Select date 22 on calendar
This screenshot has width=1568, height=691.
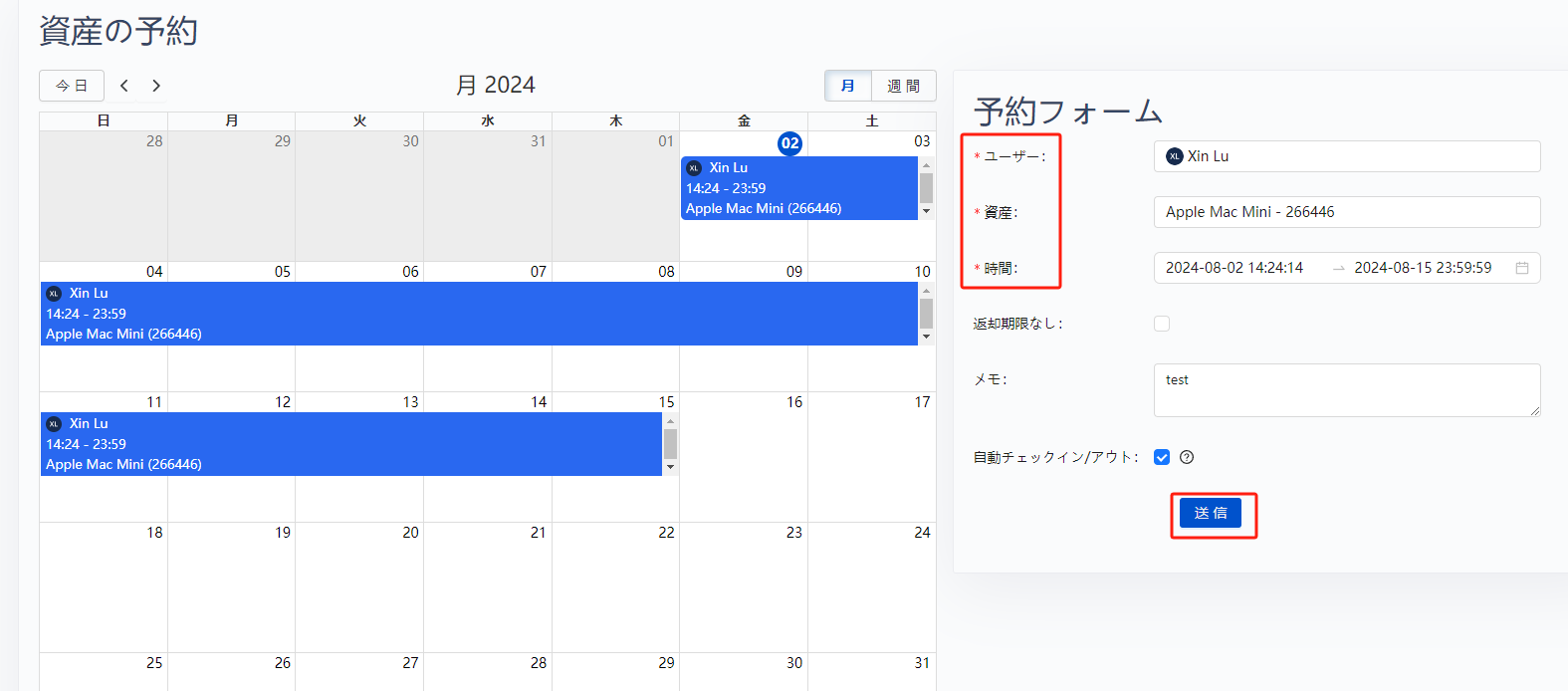click(667, 533)
